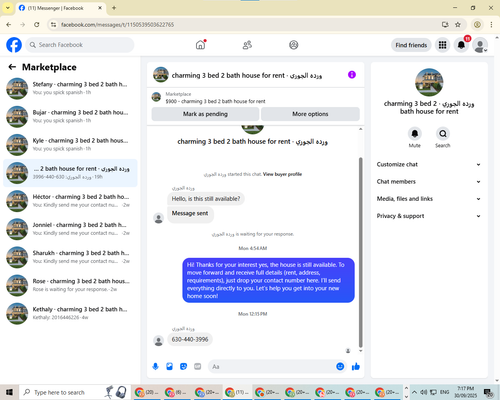Open the Menu grid icon
500x400 pixels.
tap(442, 45)
